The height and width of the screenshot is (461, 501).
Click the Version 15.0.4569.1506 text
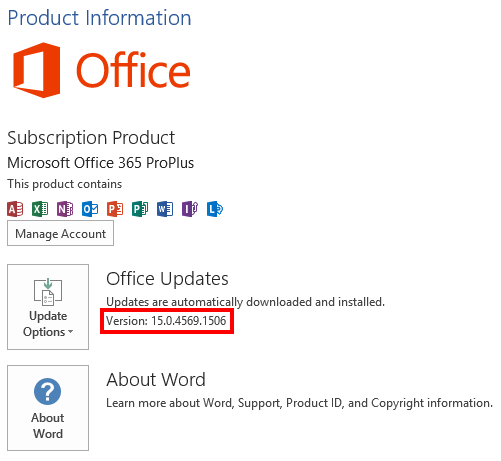click(x=166, y=321)
